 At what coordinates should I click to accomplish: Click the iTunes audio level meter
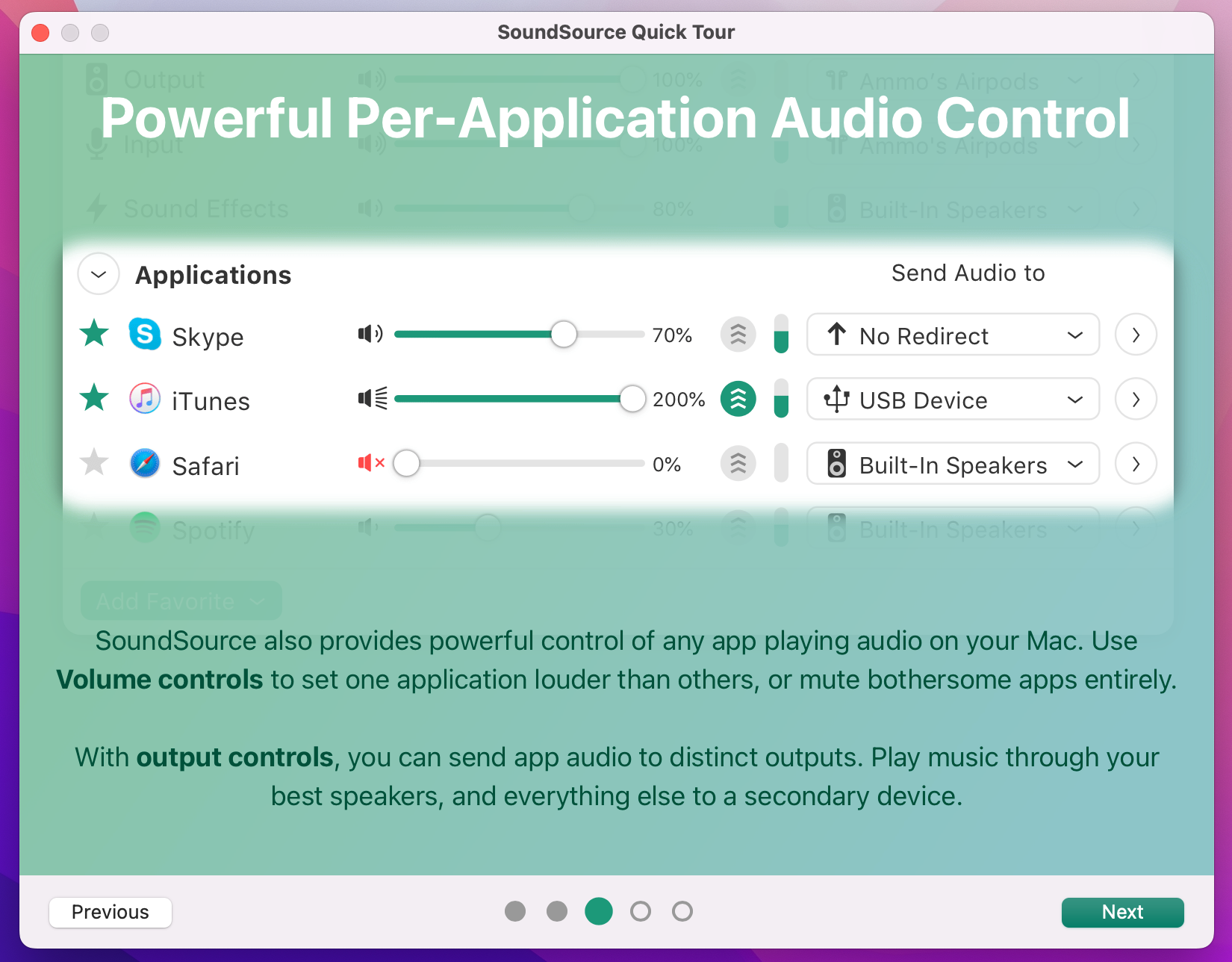click(781, 399)
